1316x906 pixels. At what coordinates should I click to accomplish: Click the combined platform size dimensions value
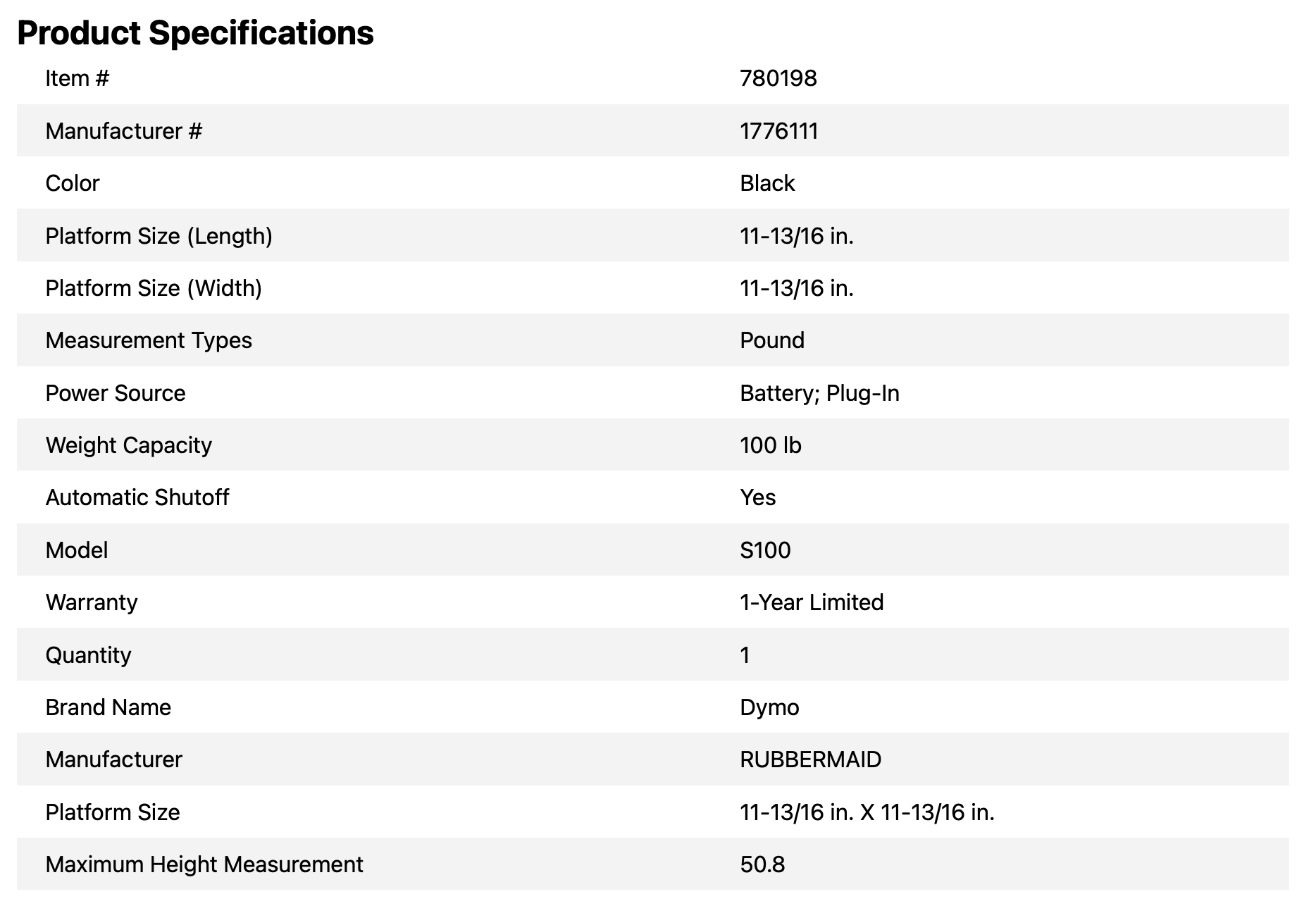click(867, 812)
